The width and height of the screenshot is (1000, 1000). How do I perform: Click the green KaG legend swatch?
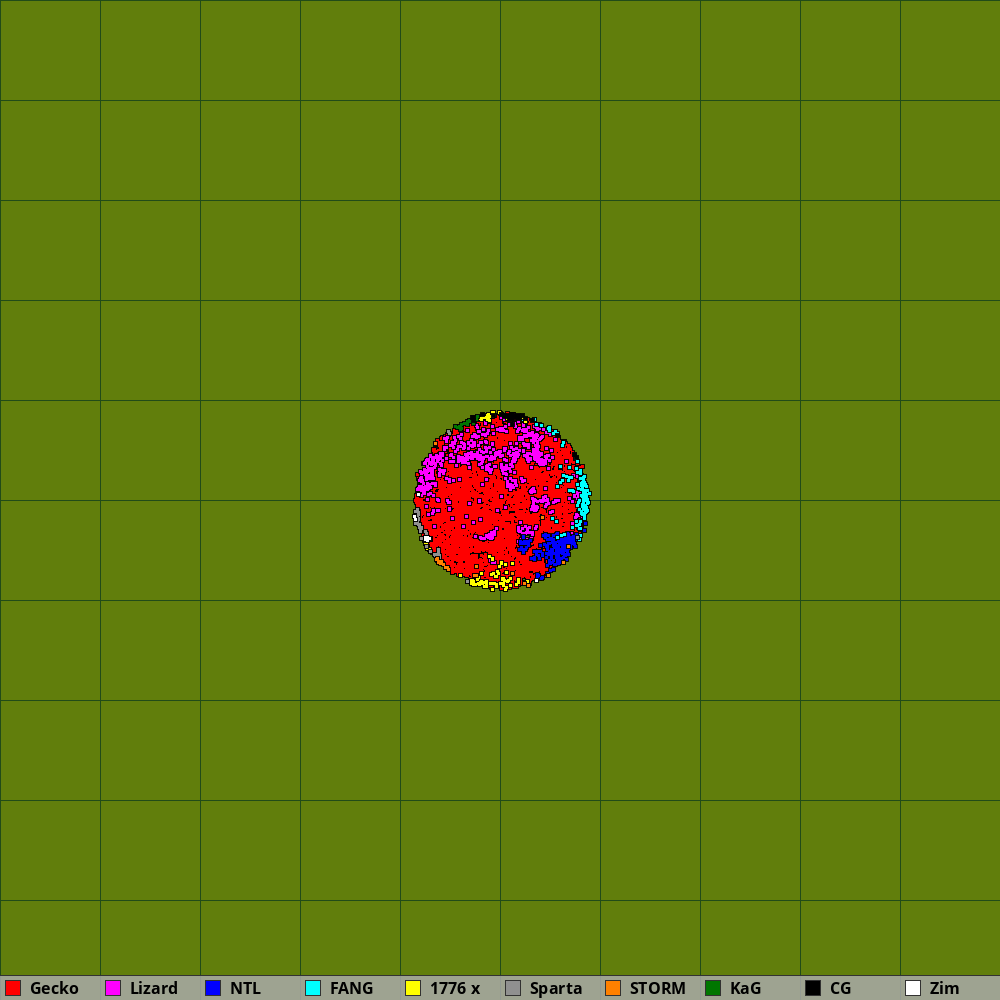[713, 988]
